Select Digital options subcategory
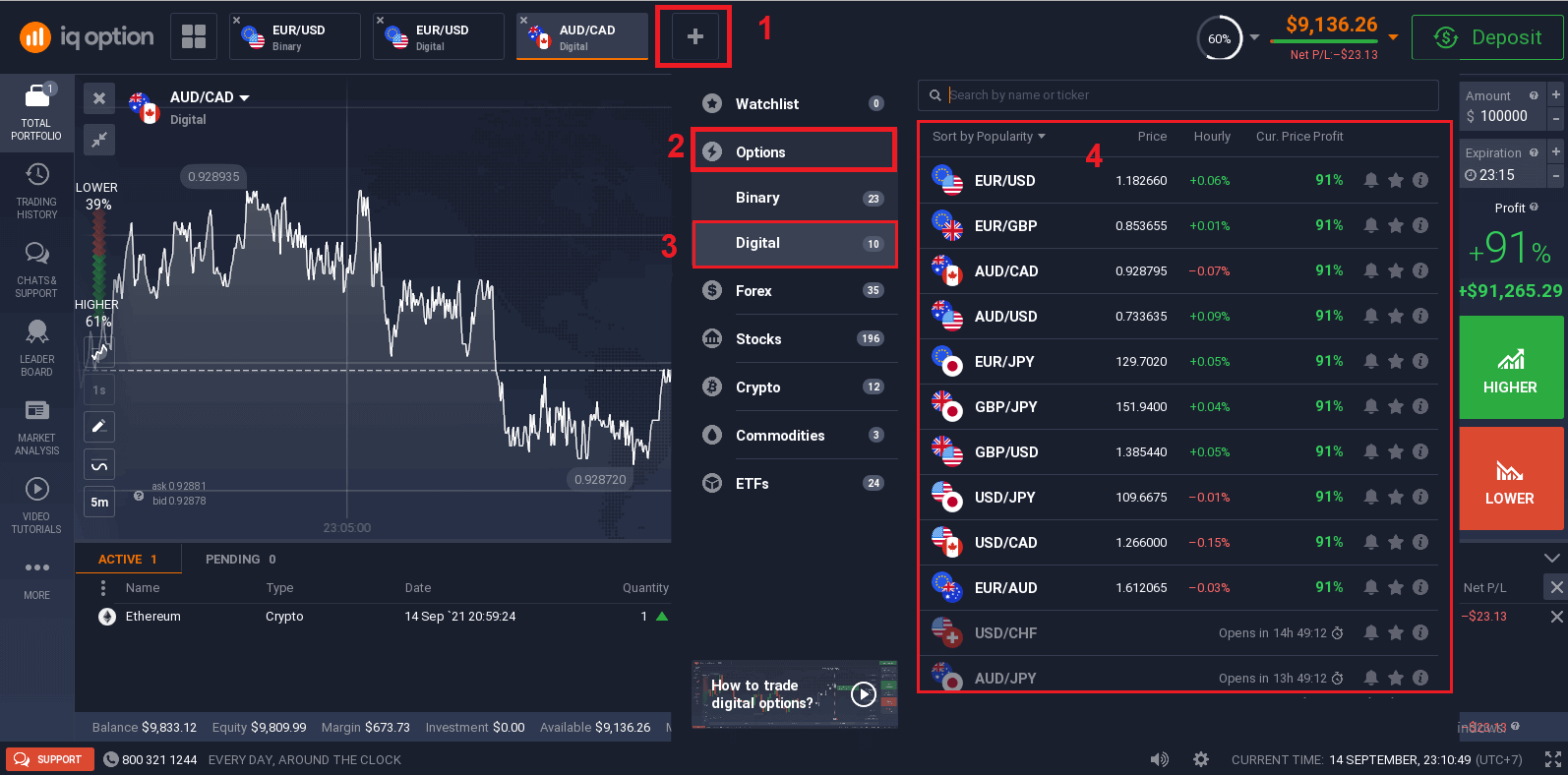Viewport: 1568px width, 775px height. [794, 243]
